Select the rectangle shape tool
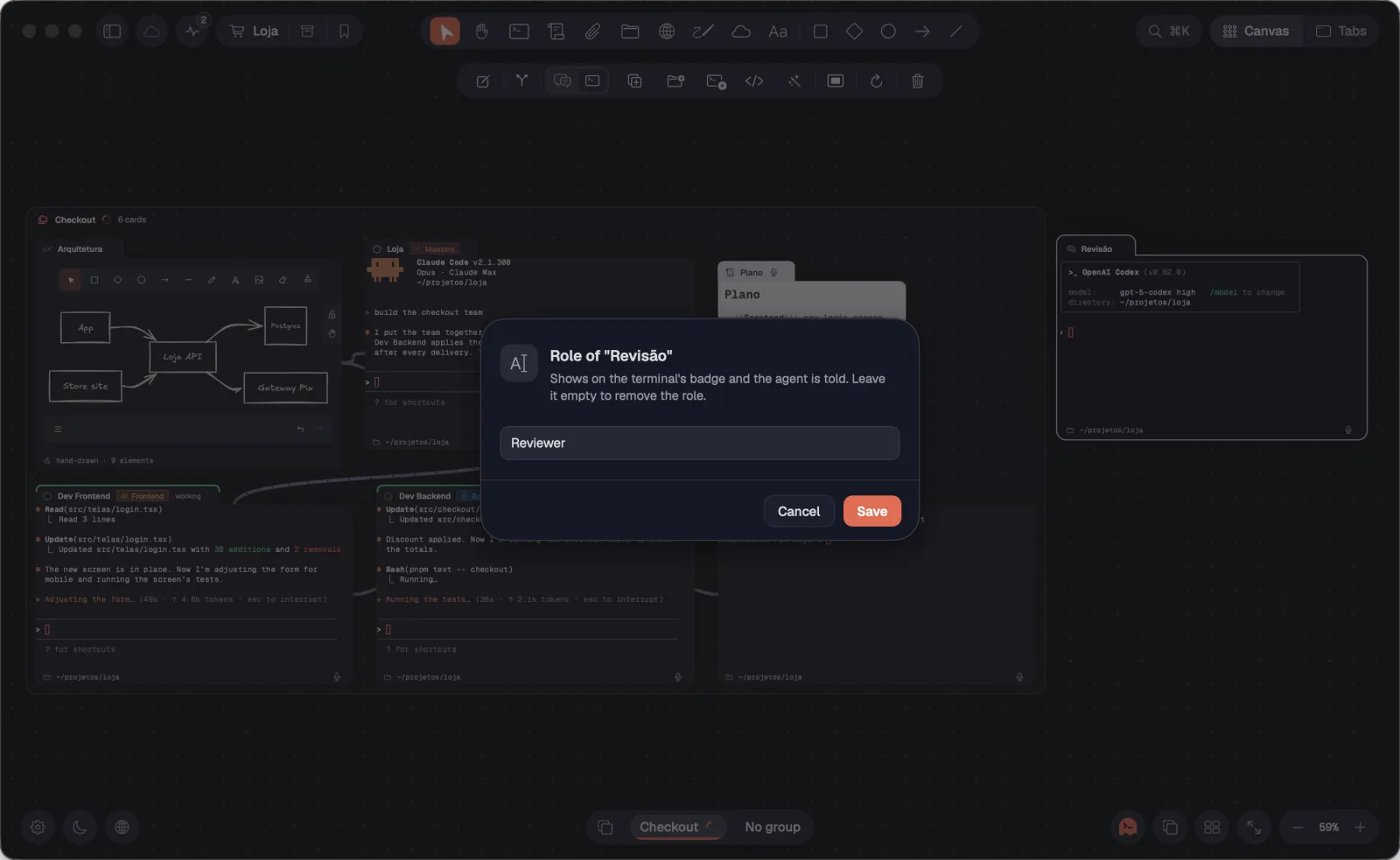This screenshot has width=1400, height=860. [x=820, y=31]
